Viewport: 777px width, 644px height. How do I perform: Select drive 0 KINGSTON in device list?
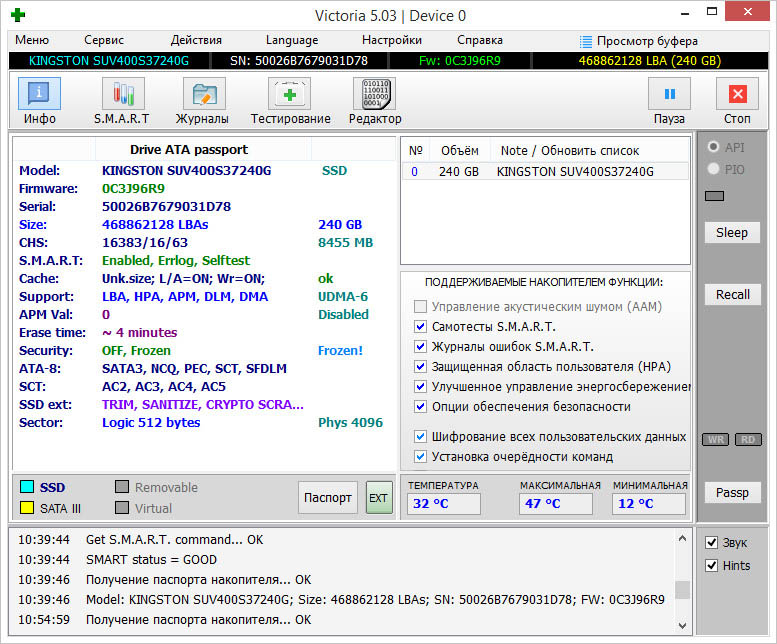pyautogui.click(x=545, y=171)
